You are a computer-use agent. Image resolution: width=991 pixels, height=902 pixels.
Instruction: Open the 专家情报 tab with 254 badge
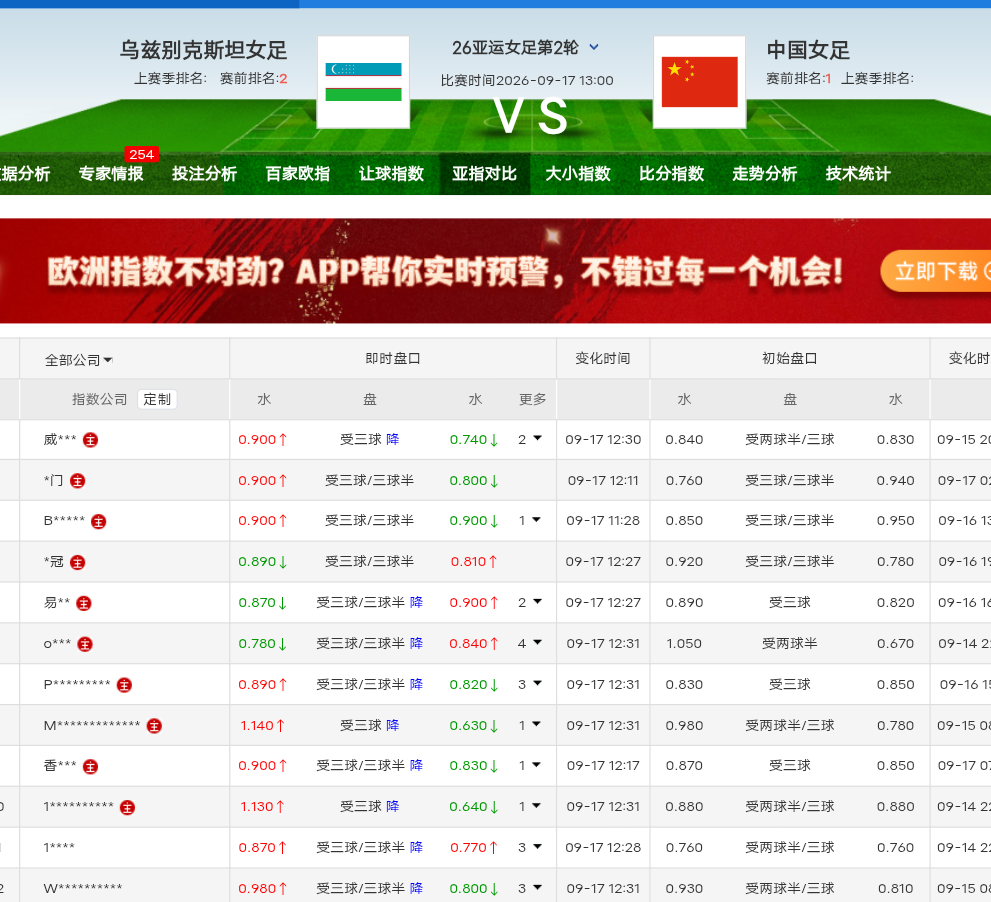(x=111, y=174)
